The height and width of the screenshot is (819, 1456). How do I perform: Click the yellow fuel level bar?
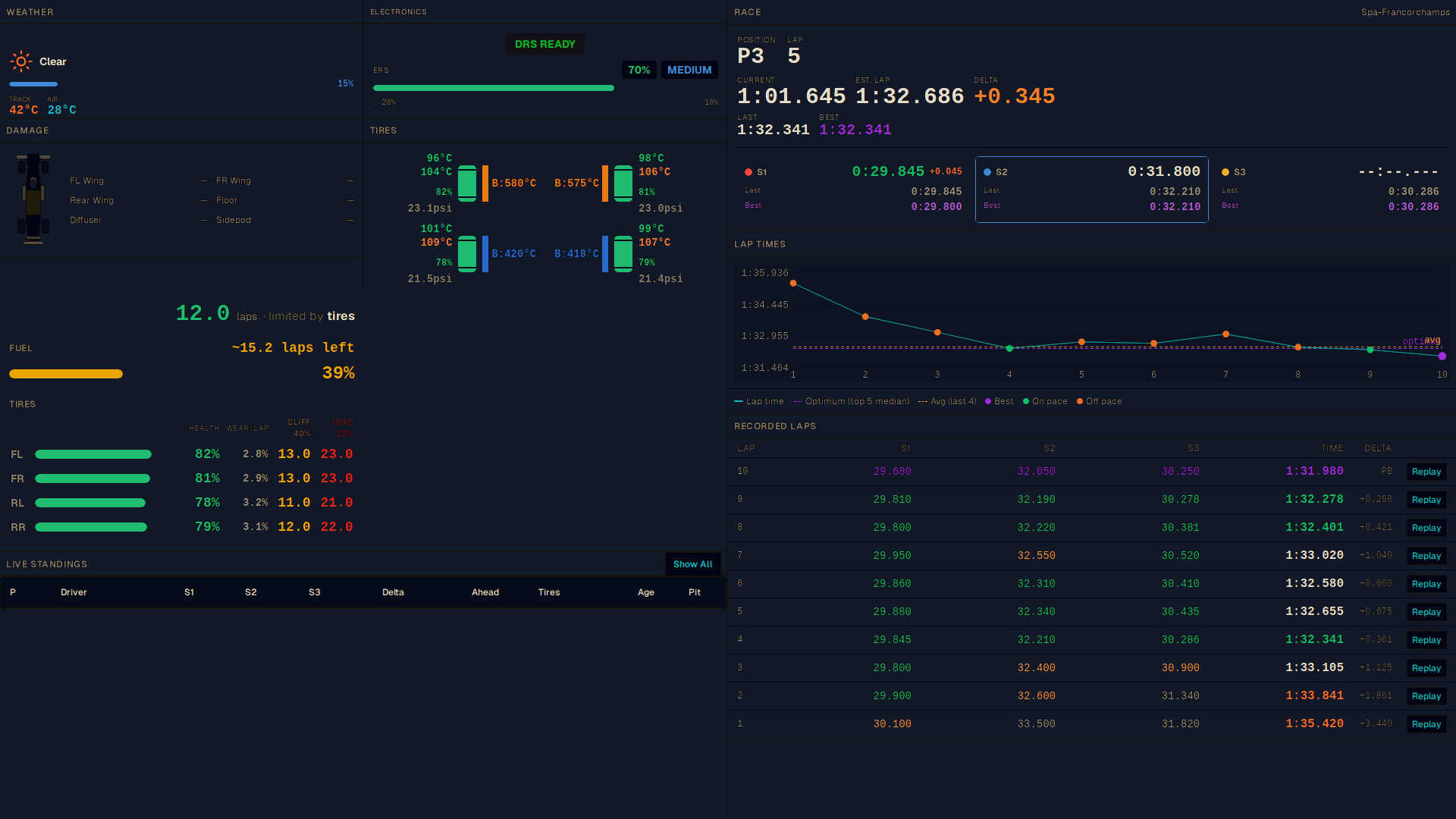coord(66,374)
